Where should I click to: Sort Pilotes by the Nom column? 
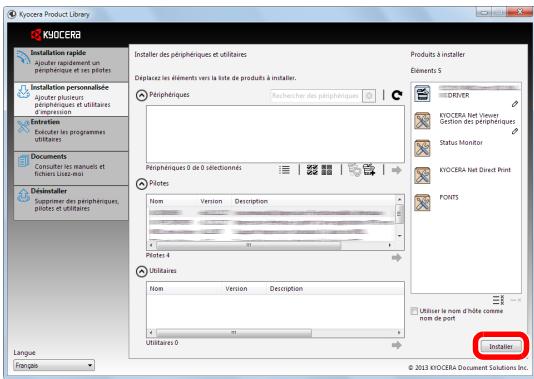tap(156, 201)
